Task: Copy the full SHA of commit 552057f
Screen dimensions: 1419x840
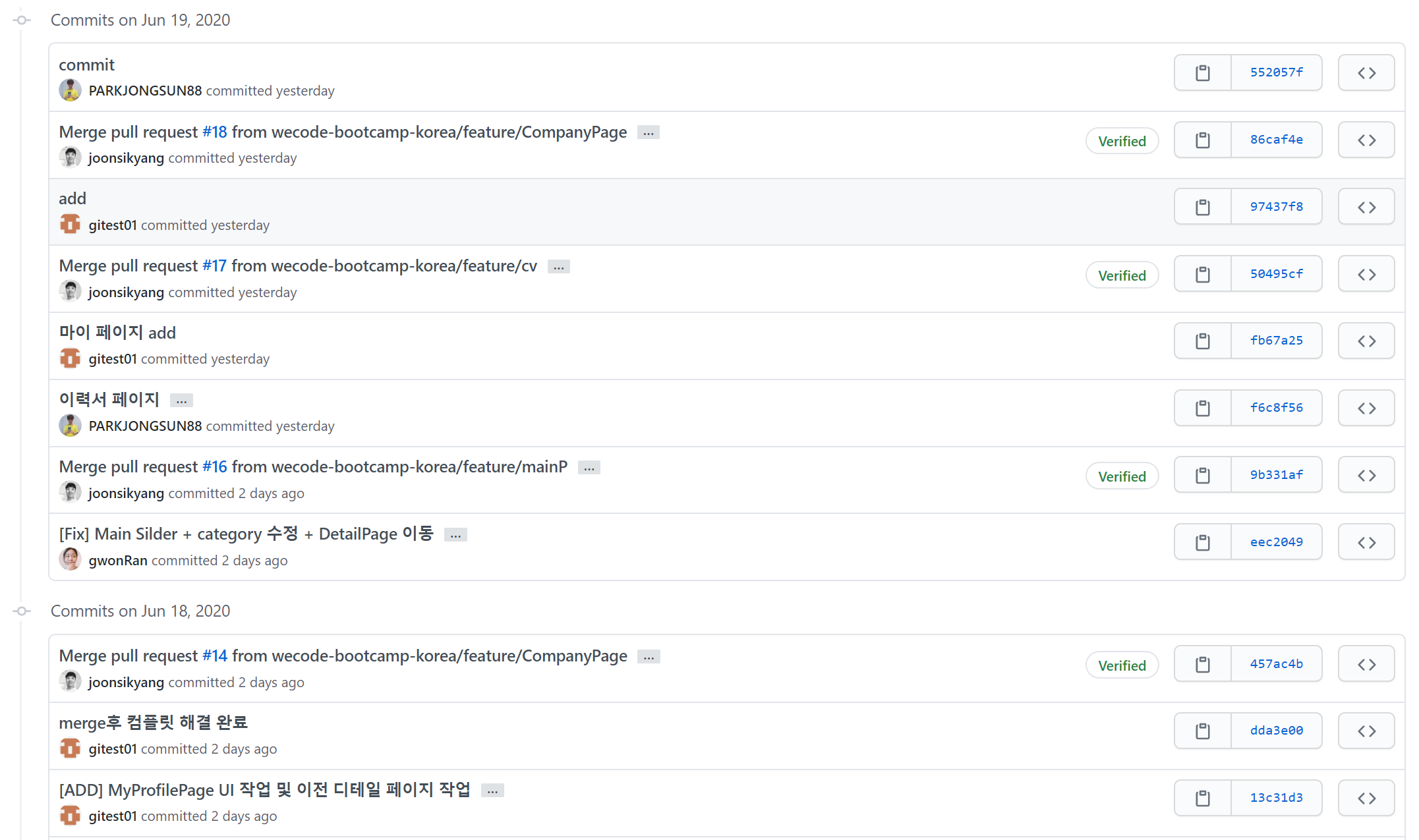Action: 1202,72
